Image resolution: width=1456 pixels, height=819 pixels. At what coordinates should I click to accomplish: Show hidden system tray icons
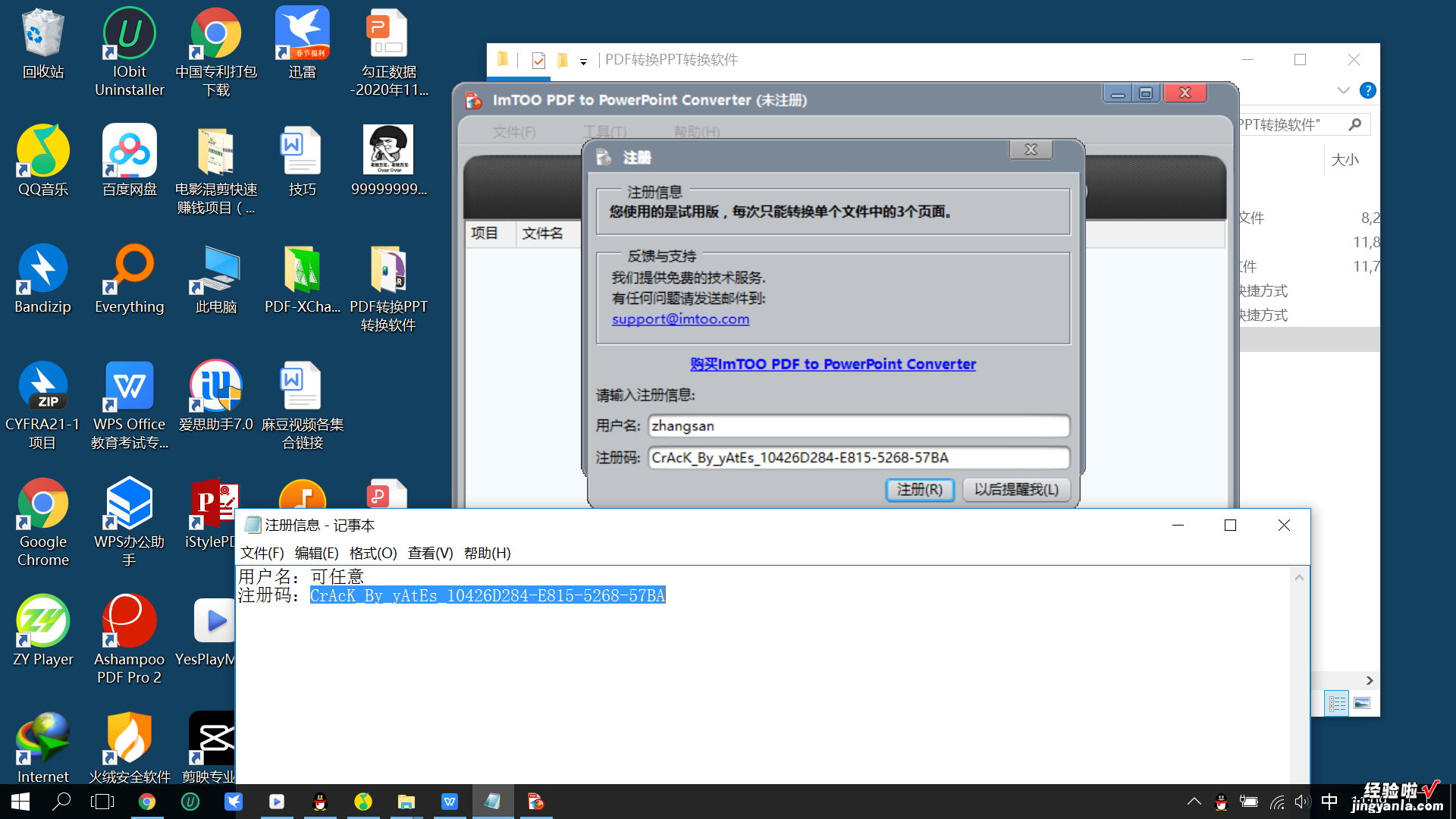(1194, 802)
